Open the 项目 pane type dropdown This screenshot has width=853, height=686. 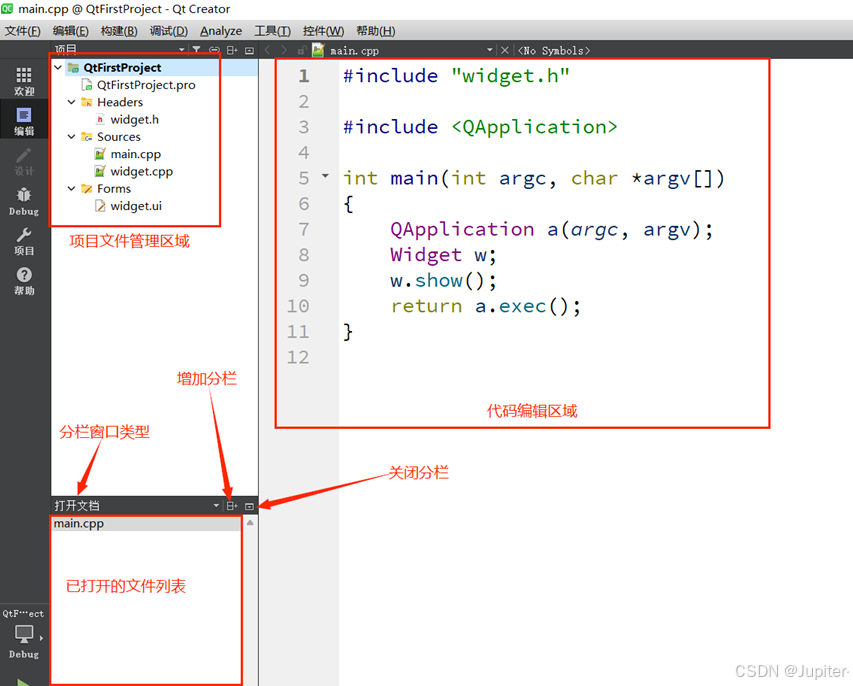(182, 50)
